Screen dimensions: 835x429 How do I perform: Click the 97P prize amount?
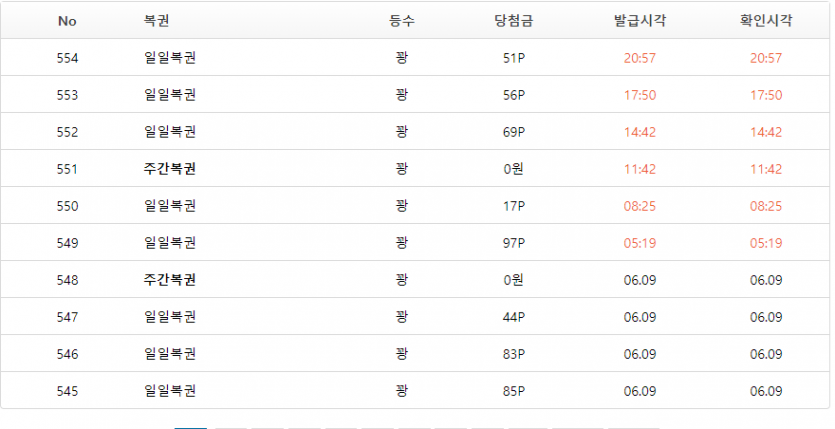514,243
